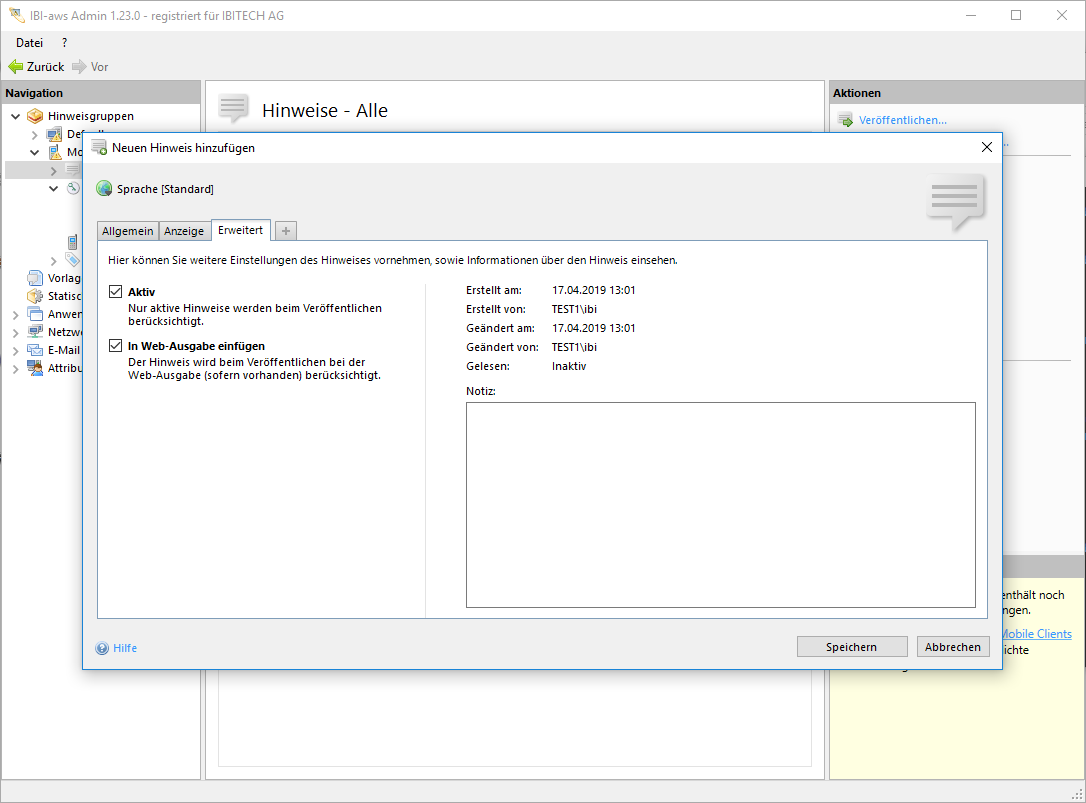Expand the E-Mail tree node
The height and width of the screenshot is (803, 1086).
(15, 350)
